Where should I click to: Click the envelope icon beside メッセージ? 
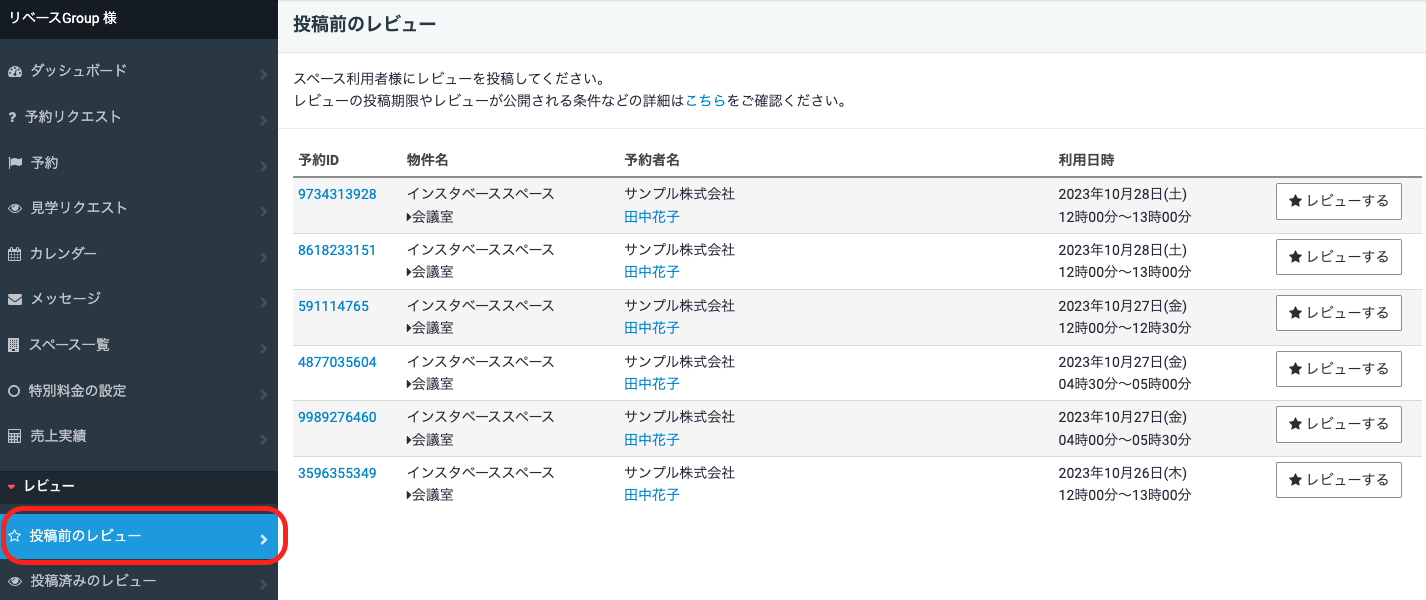(14, 299)
